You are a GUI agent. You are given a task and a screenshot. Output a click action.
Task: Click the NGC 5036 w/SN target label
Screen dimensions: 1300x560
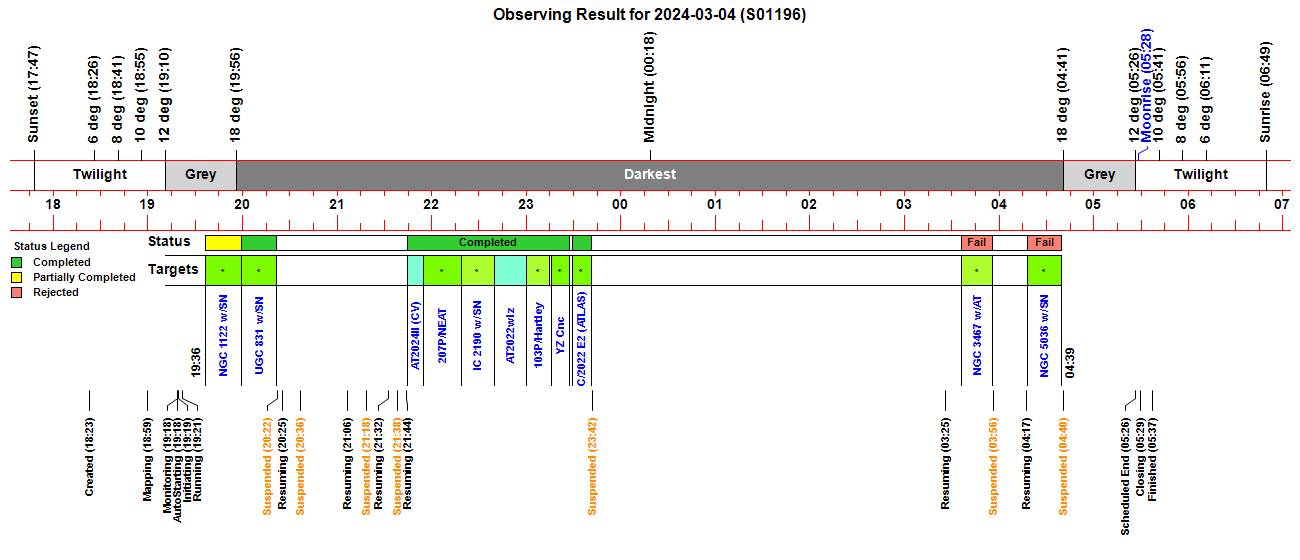(1044, 335)
